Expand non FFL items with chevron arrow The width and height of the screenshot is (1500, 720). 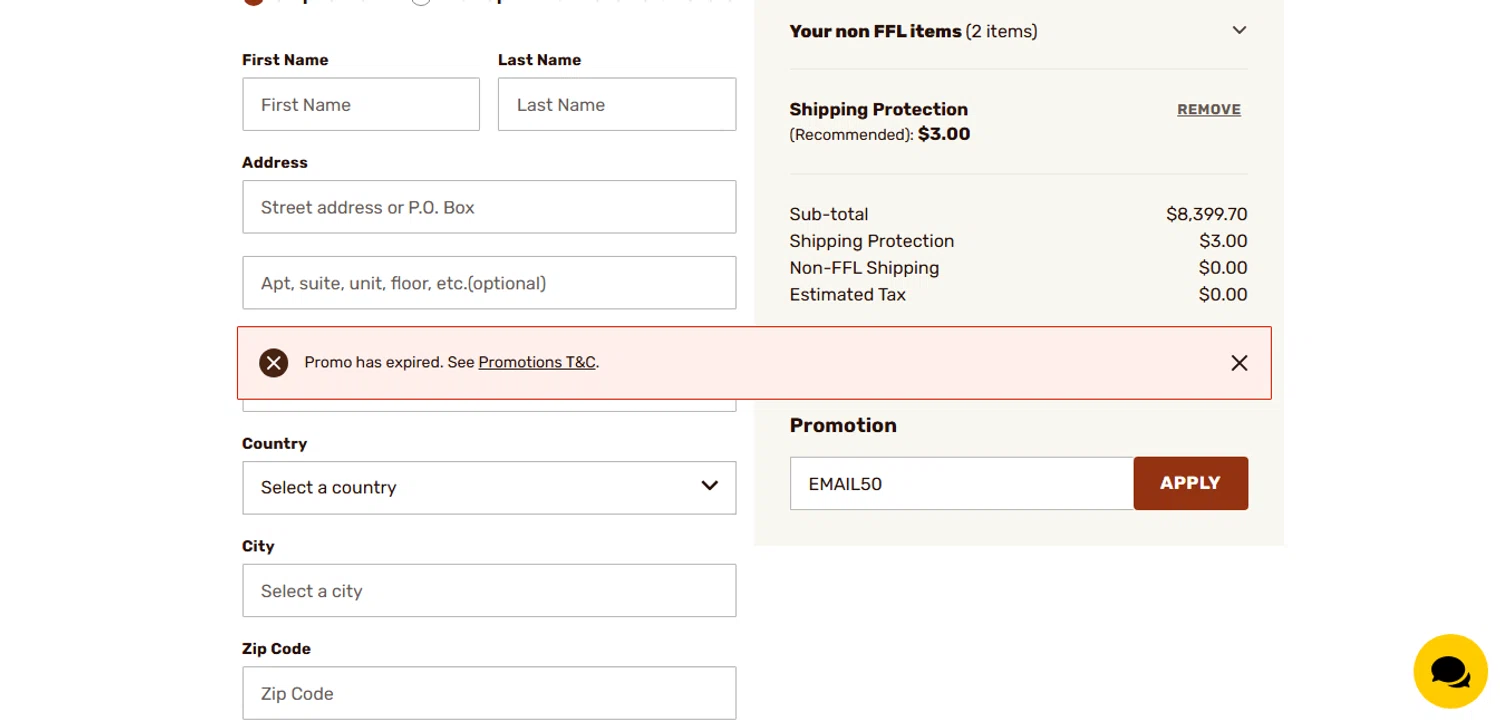tap(1239, 31)
